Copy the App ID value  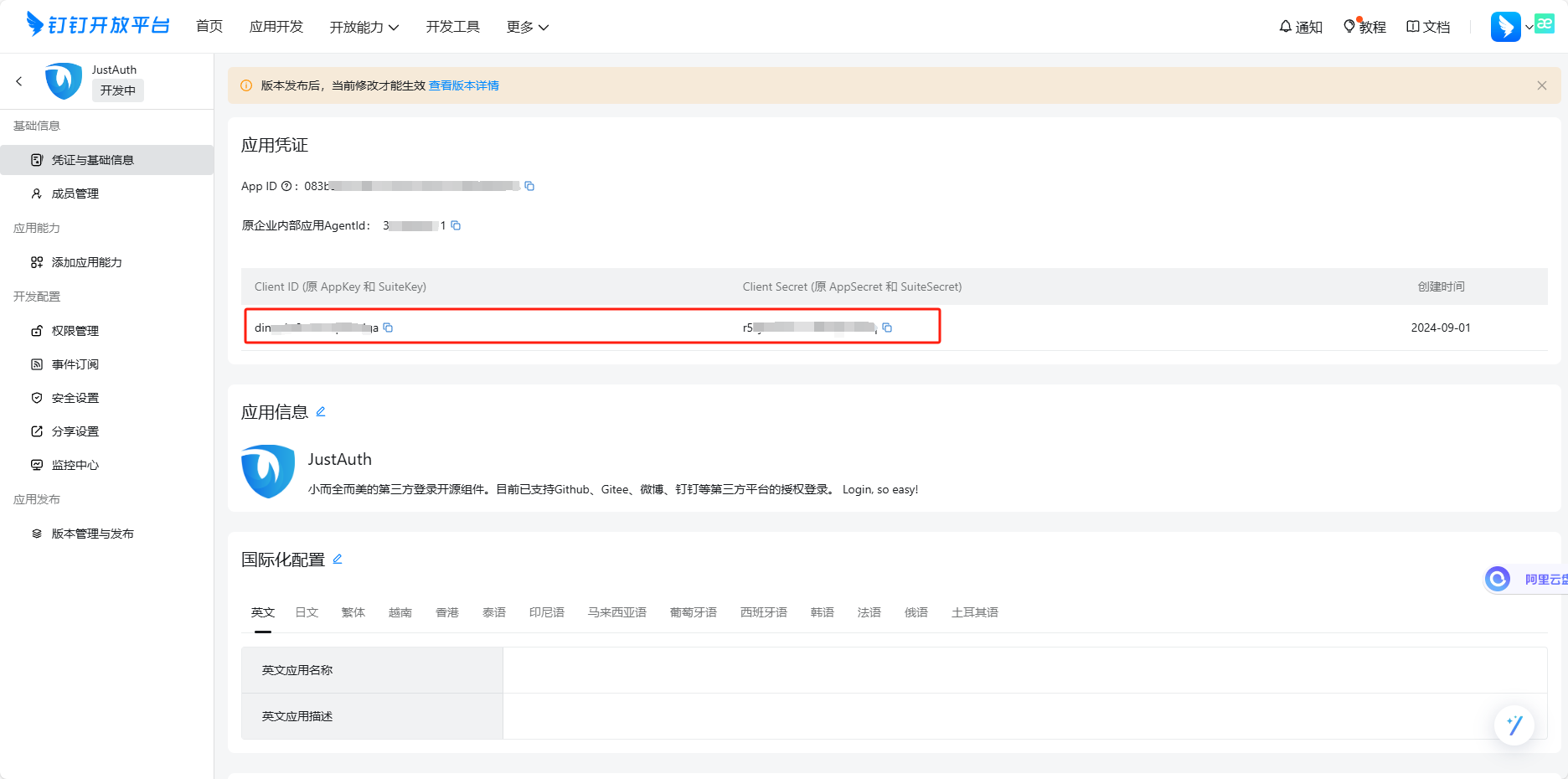529,186
